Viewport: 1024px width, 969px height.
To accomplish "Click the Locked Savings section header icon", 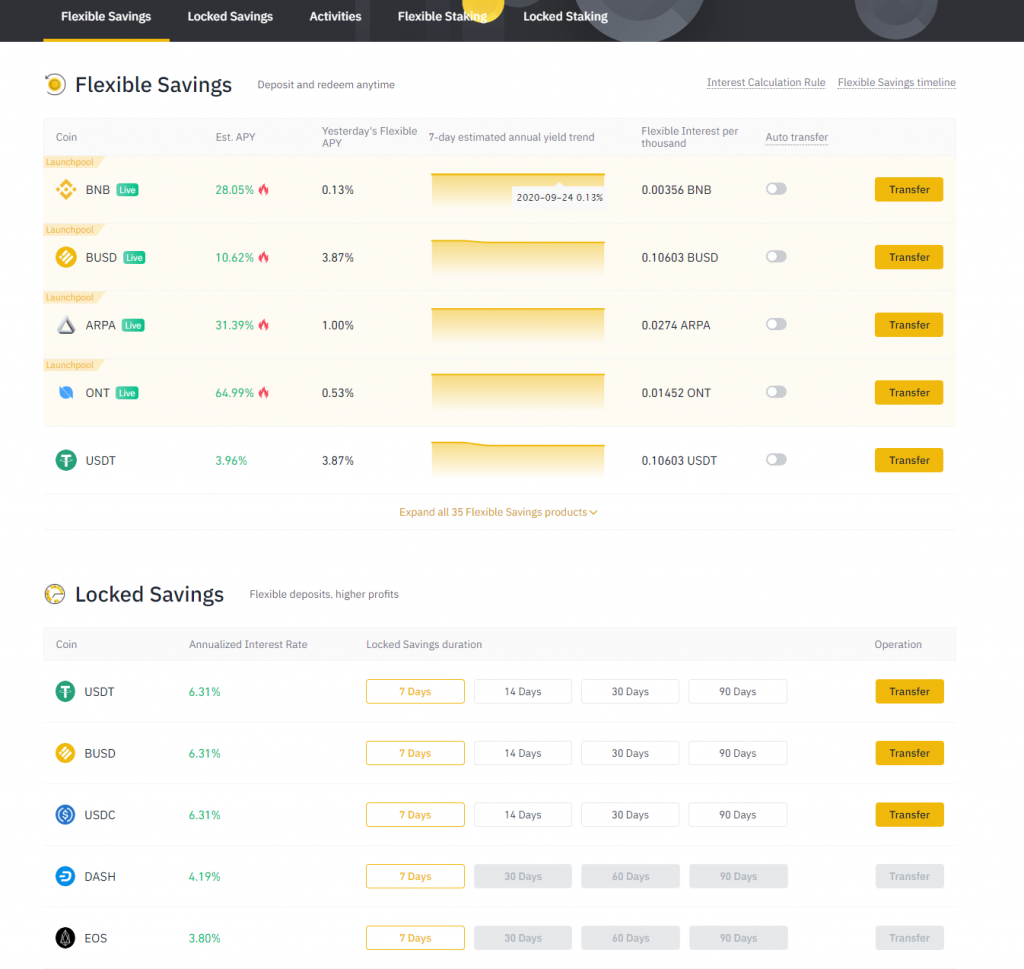I will [55, 594].
